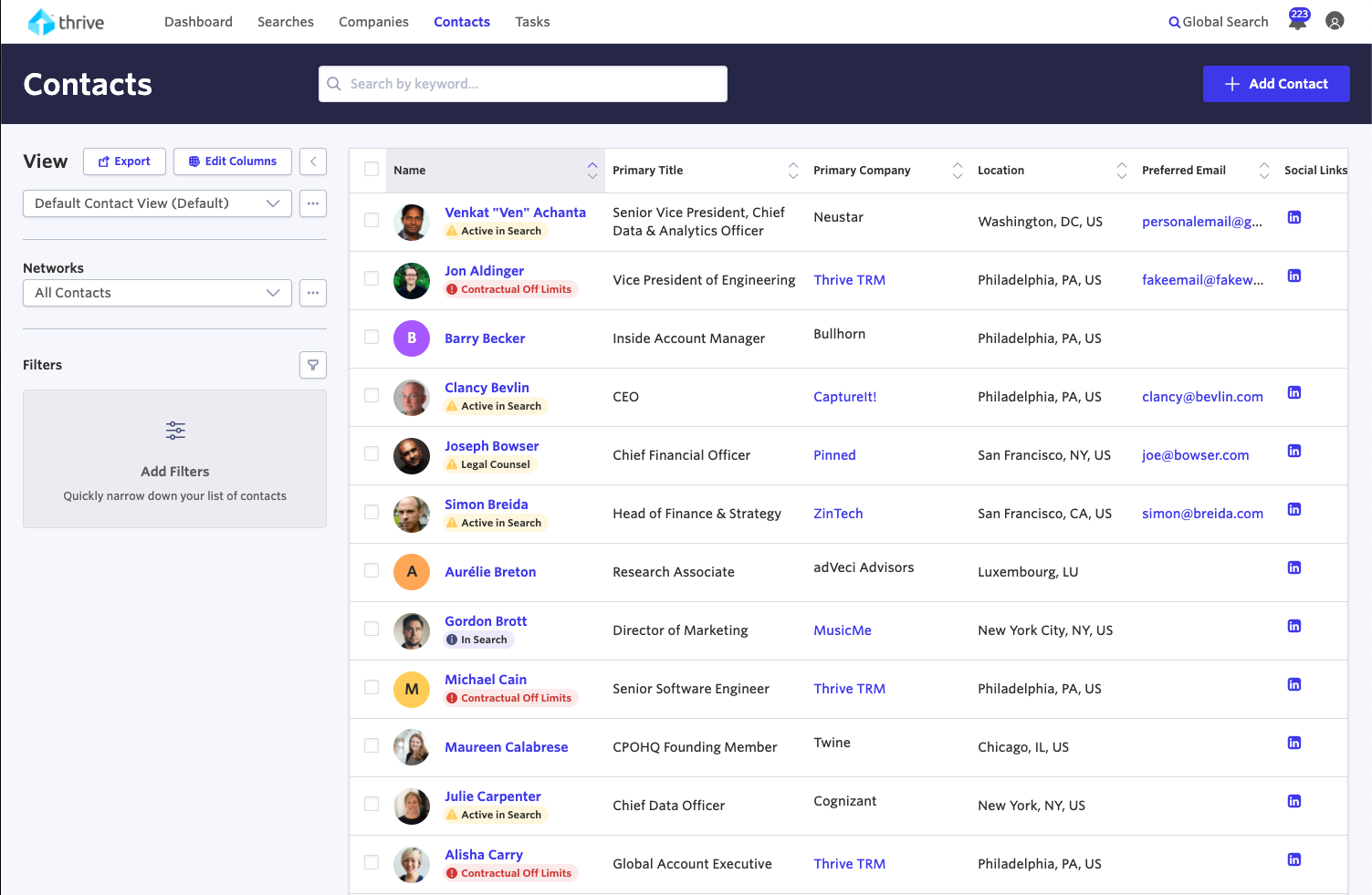Screen dimensions: 1372x895
Task: Toggle the select-all contacts checkbox
Action: click(372, 169)
